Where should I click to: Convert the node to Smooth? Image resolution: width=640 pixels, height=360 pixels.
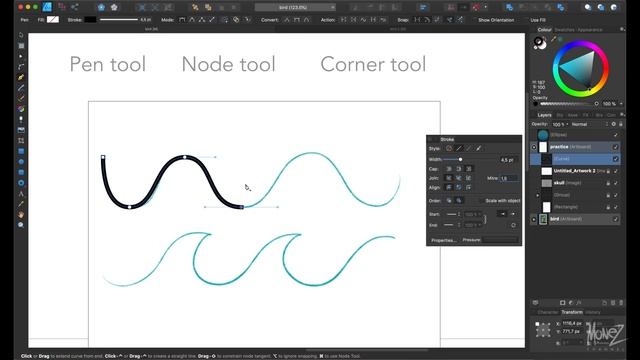pos(297,20)
